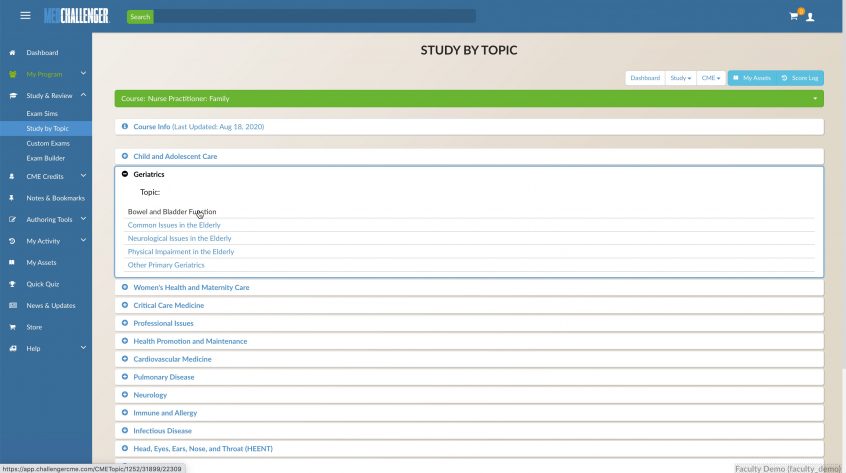The image size is (846, 473).
Task: Click the Study & Review graduation cap icon
Action: point(12,95)
